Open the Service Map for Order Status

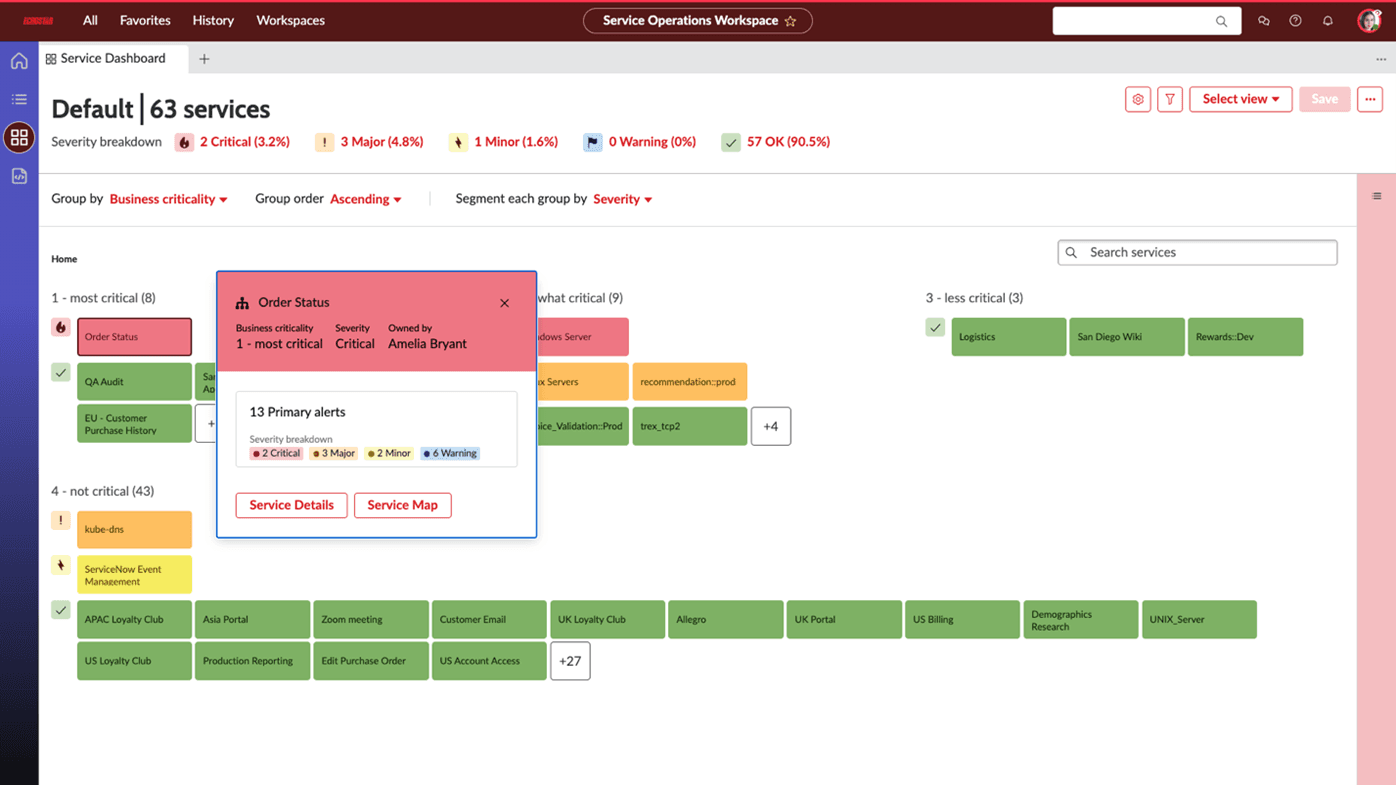click(x=402, y=505)
